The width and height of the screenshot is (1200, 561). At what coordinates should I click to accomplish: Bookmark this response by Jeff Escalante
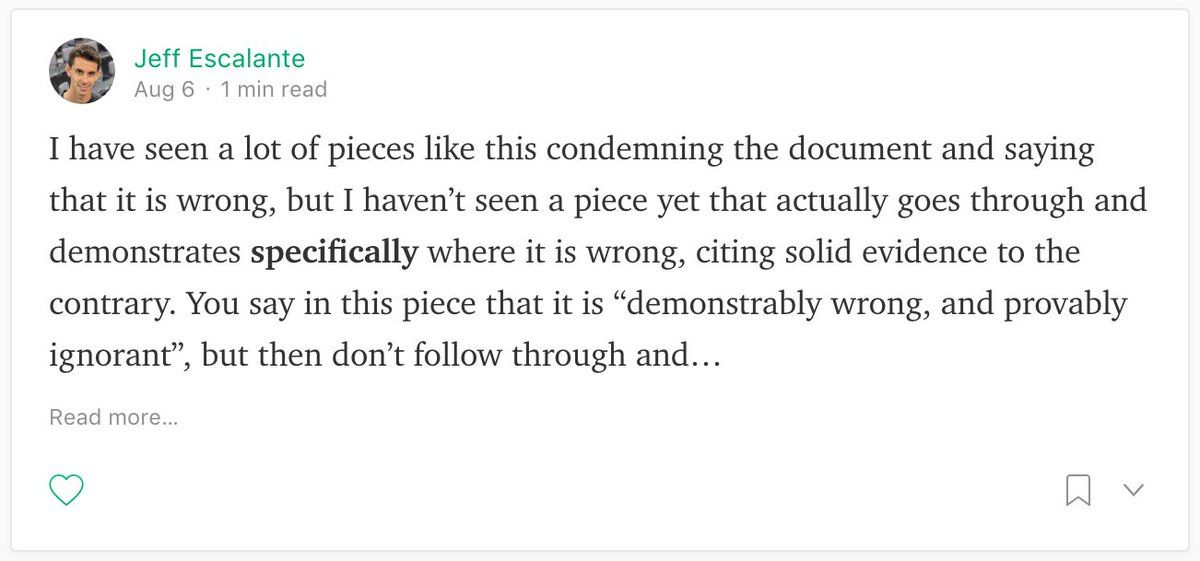[x=1078, y=490]
